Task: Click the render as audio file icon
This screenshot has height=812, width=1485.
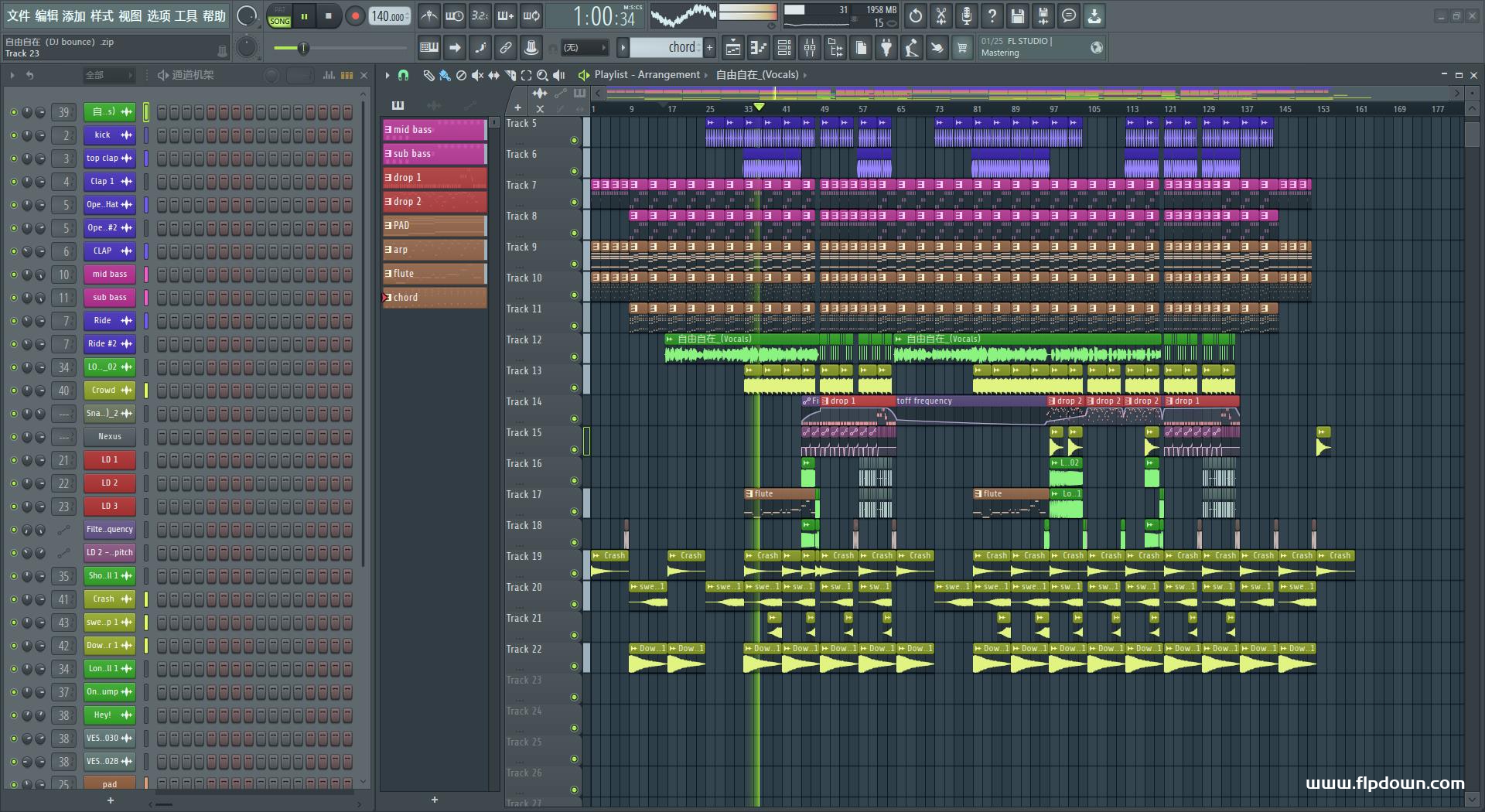Action: [x=1043, y=15]
